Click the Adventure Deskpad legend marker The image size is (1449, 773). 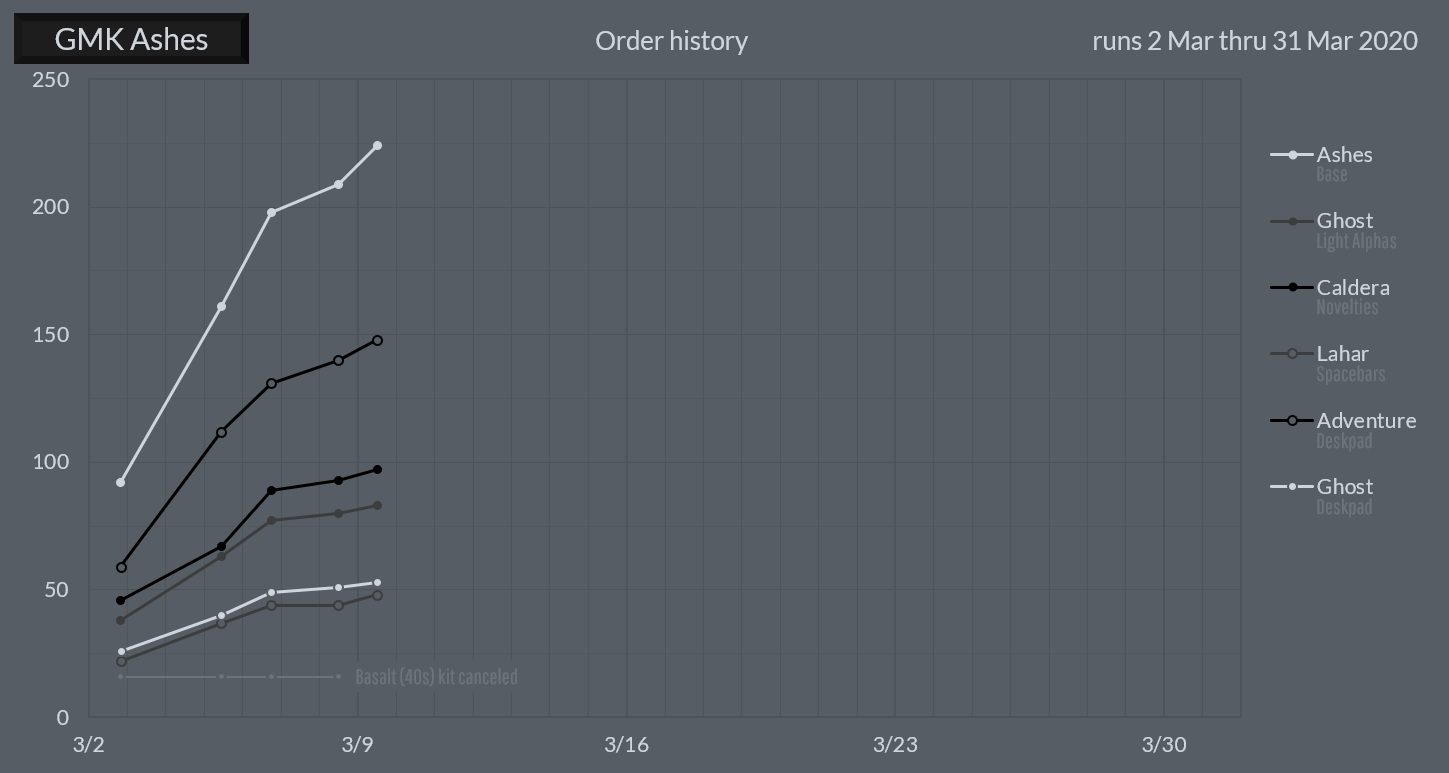coord(1292,421)
